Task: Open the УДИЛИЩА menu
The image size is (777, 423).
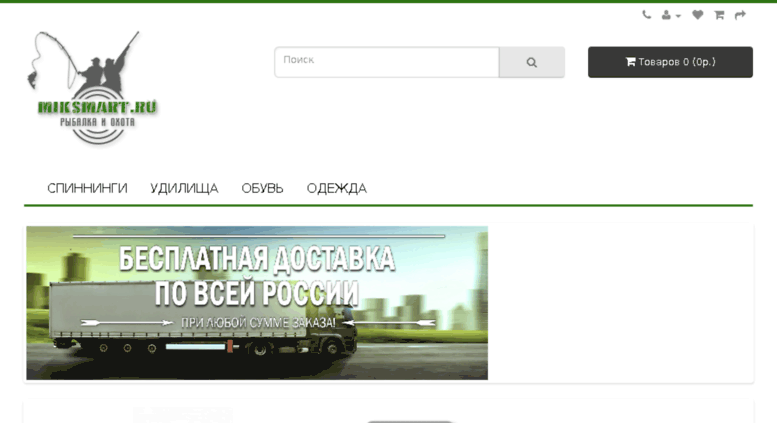Action: coord(184,188)
